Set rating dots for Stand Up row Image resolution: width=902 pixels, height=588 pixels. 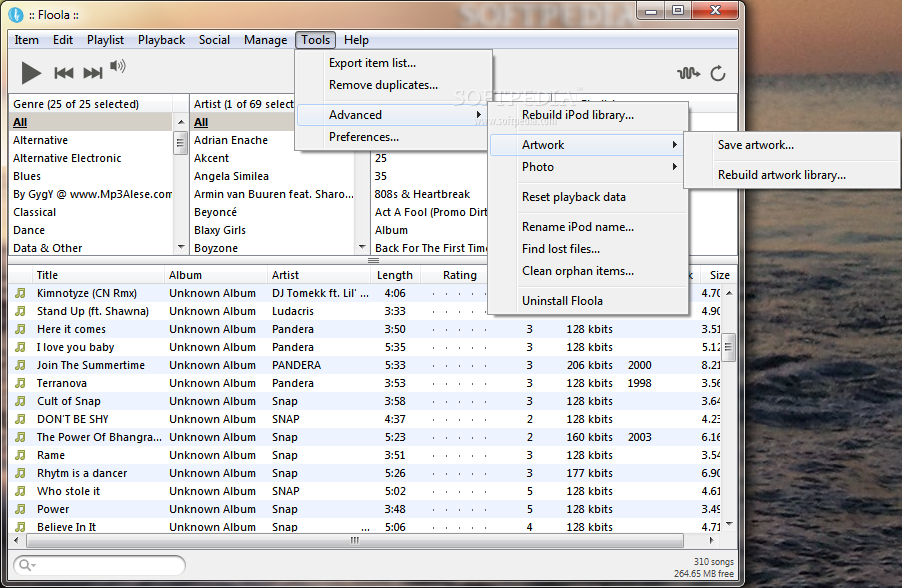(x=459, y=311)
